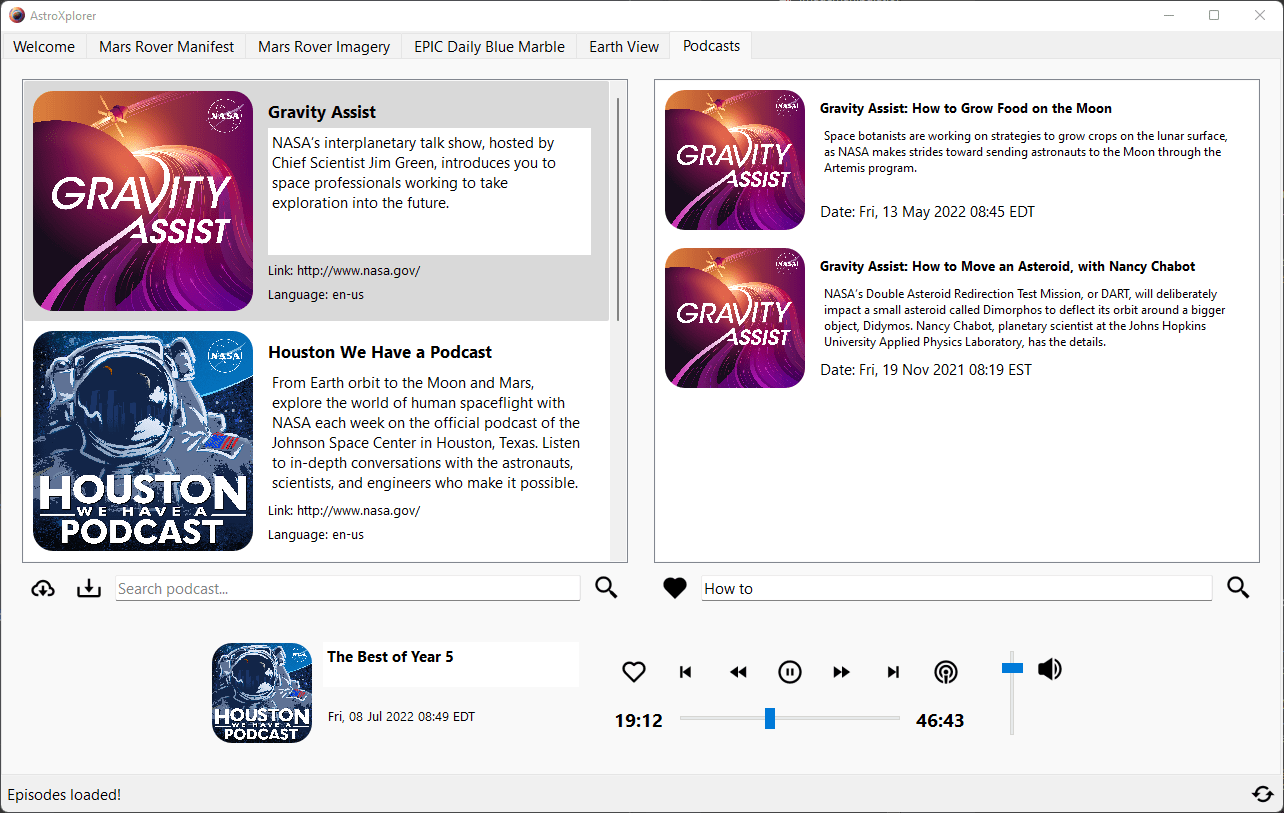The height and width of the screenshot is (813, 1284).
Task: Go to the previous episode
Action: pyautogui.click(x=686, y=672)
